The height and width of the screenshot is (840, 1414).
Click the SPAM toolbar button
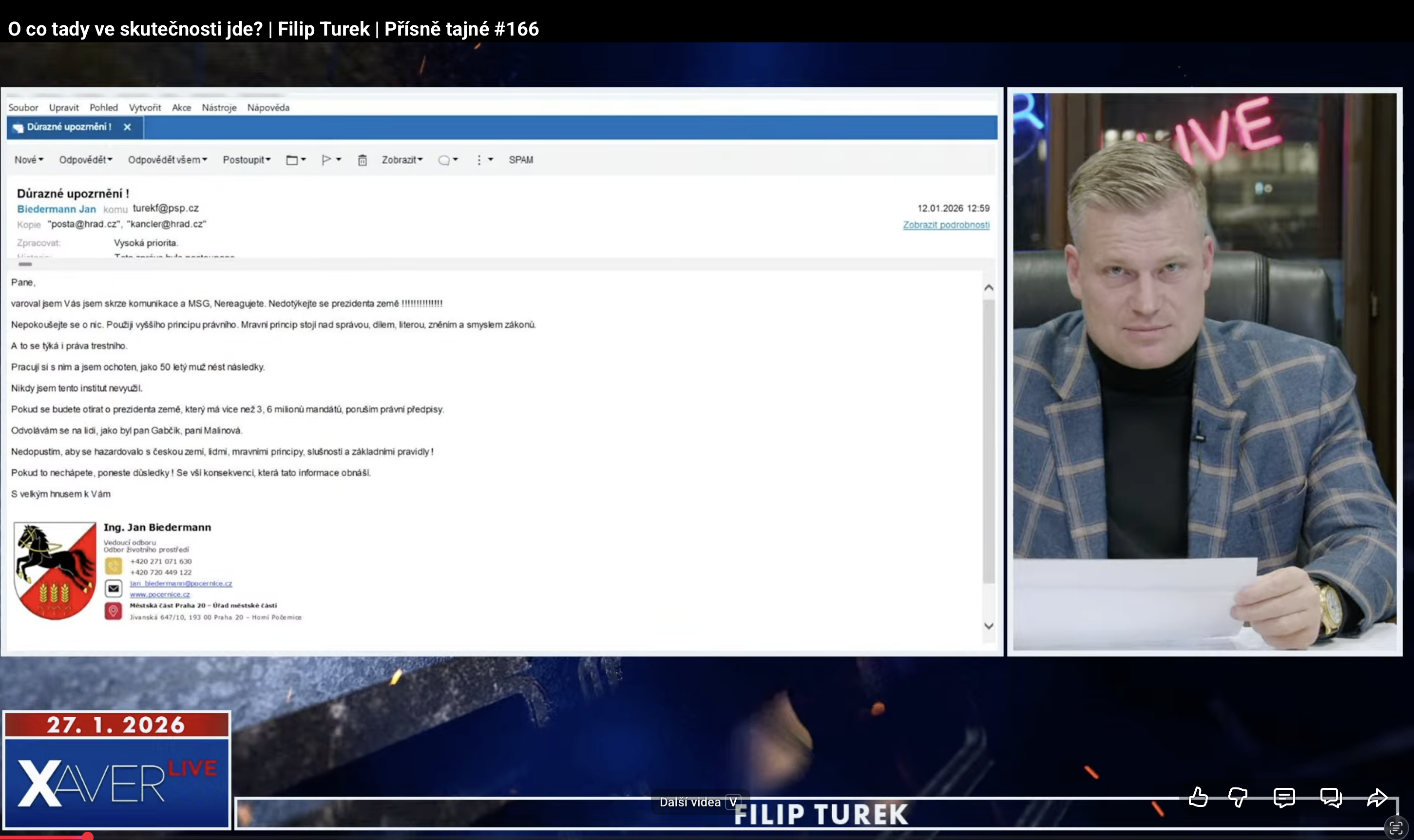coord(520,160)
